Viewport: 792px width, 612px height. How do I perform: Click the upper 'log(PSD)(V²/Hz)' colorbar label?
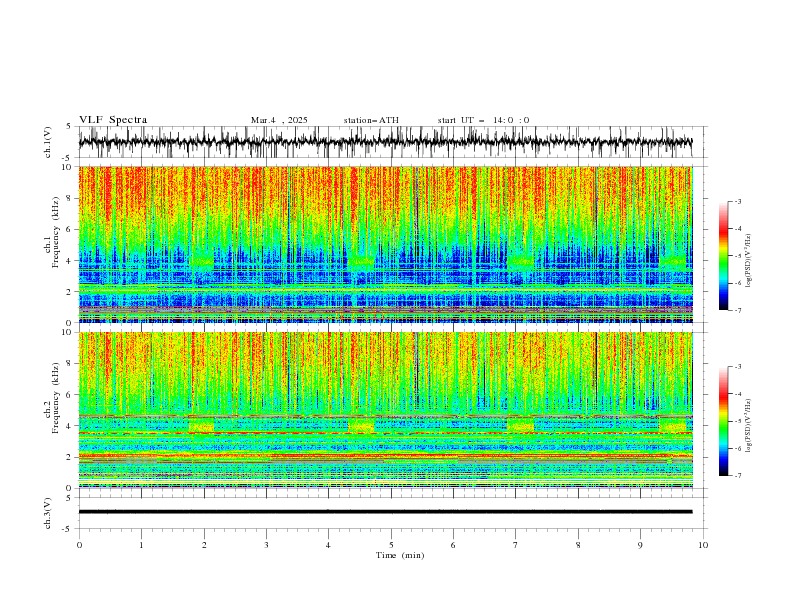748,261
